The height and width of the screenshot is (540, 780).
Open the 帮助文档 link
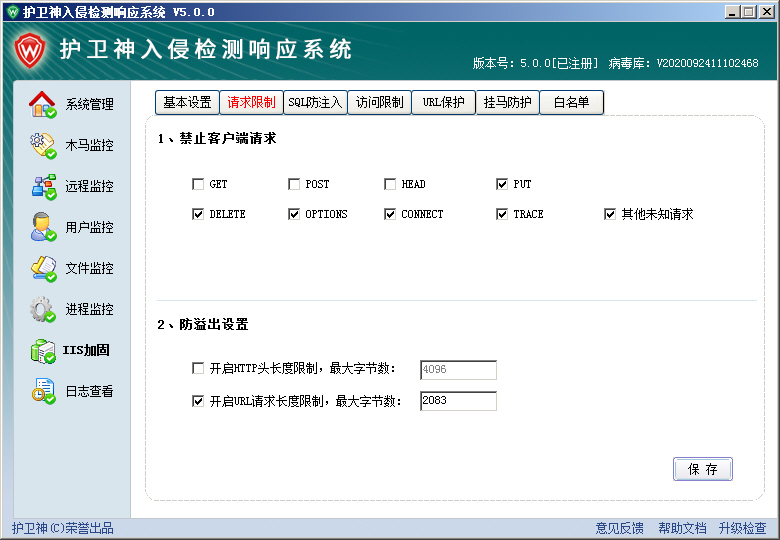pos(682,528)
